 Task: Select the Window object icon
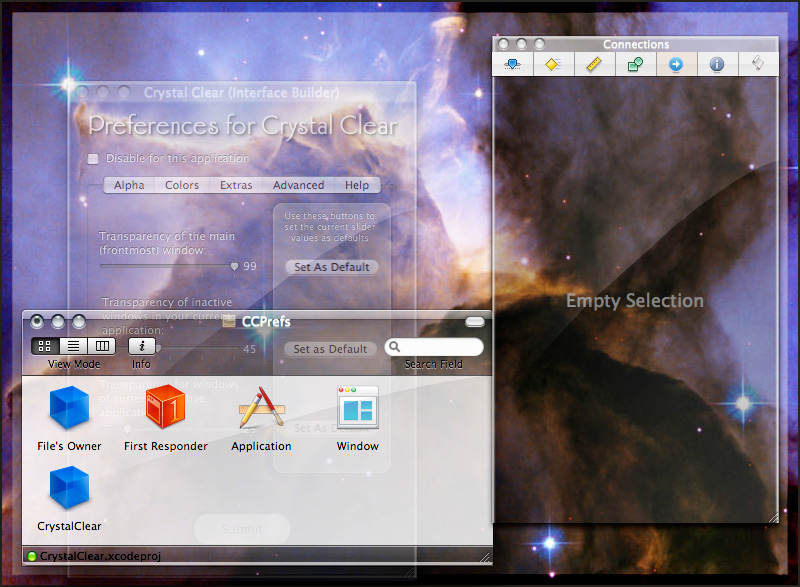pyautogui.click(x=358, y=407)
